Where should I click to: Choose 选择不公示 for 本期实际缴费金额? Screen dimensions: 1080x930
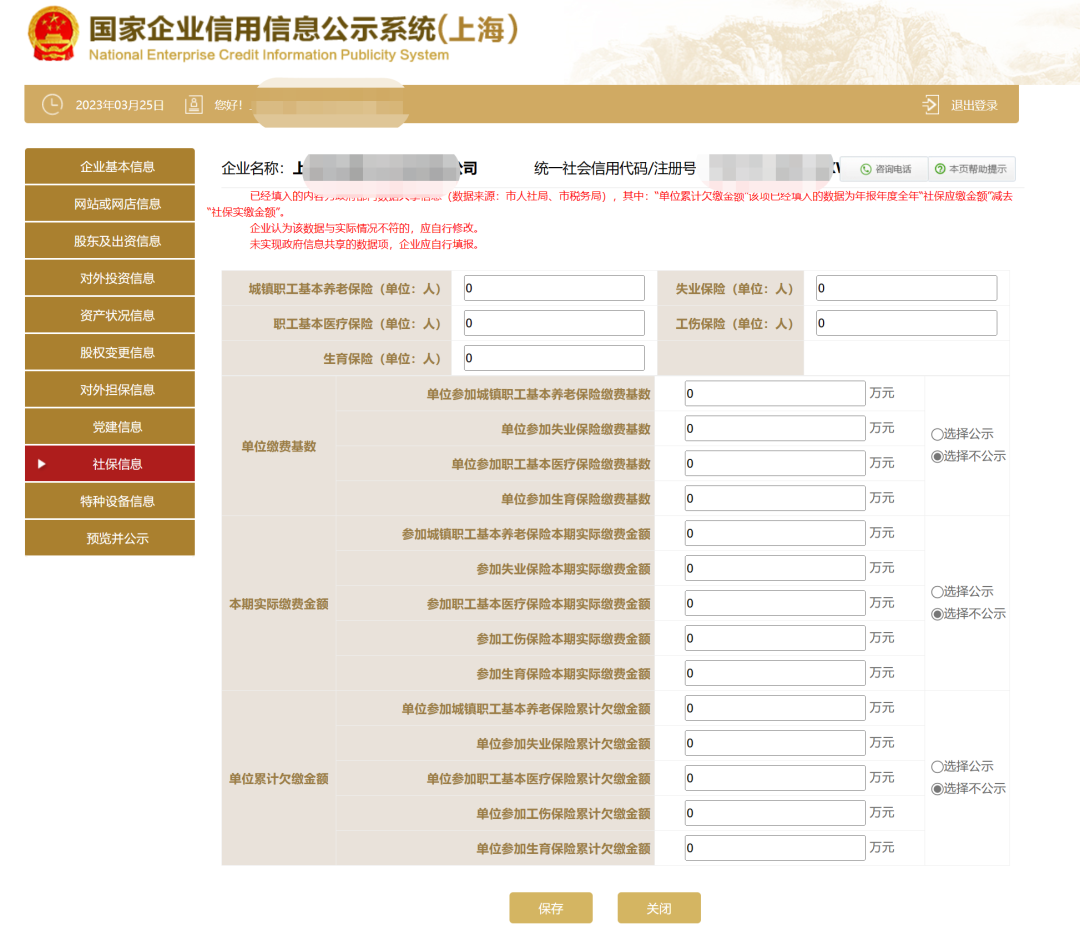937,614
